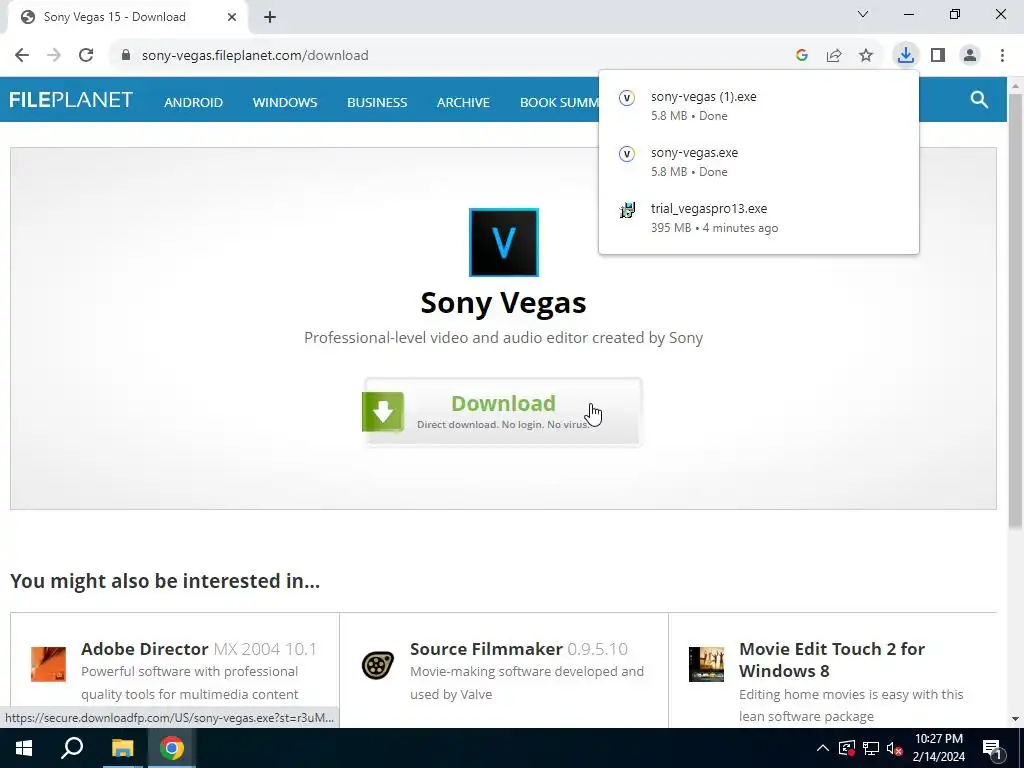Open the Adobe Director MX 2004 link
Viewport: 1024px width, 768px height.
click(199, 649)
